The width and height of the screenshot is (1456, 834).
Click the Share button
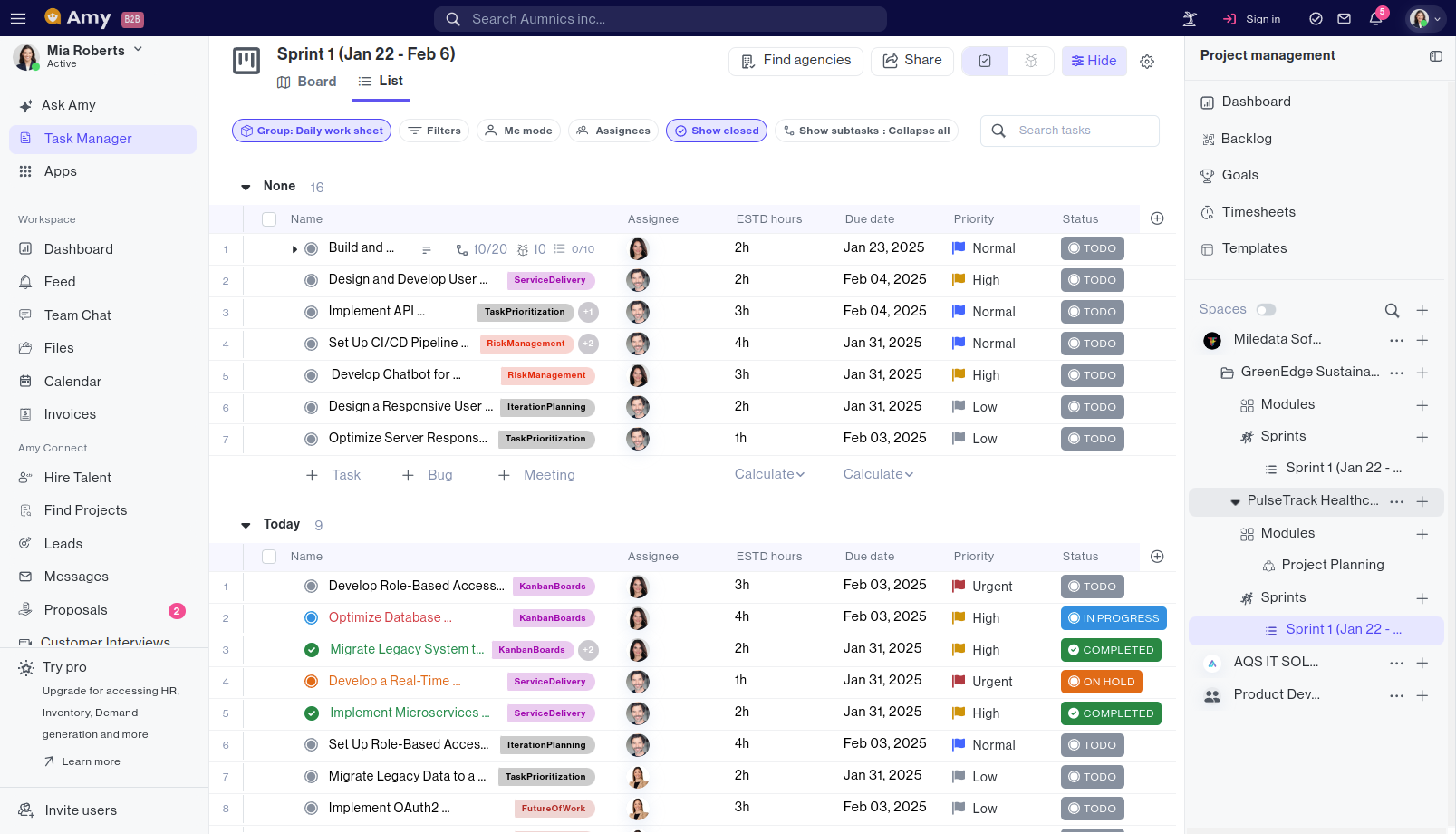[912, 61]
